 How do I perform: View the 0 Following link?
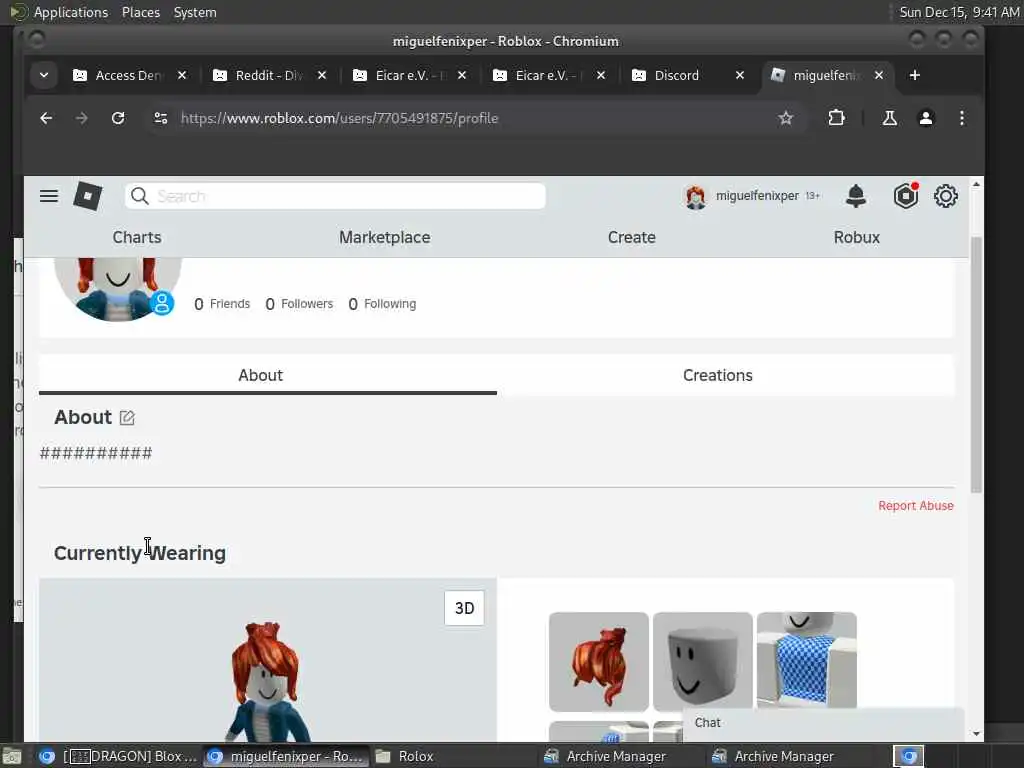point(382,304)
